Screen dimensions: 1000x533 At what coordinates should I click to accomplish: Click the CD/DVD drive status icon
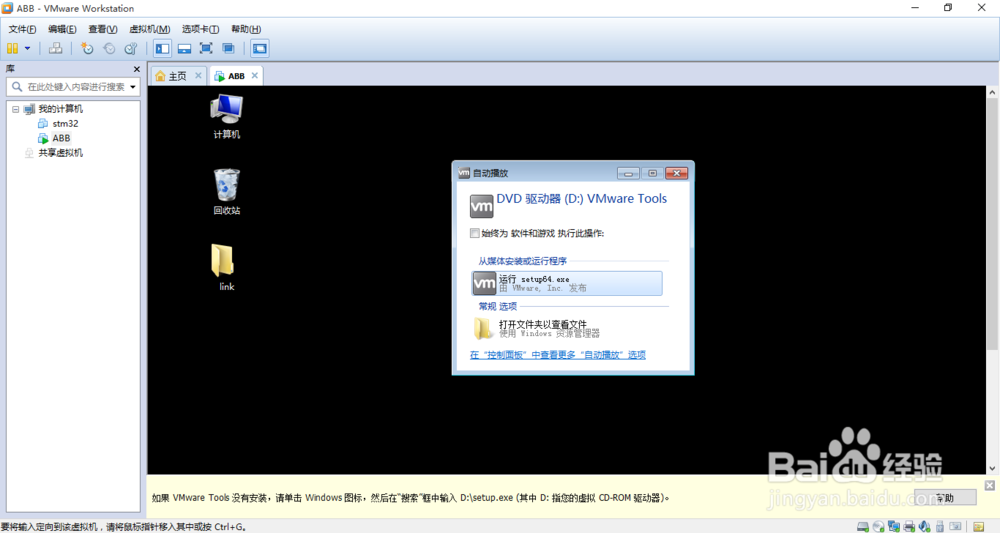[879, 527]
